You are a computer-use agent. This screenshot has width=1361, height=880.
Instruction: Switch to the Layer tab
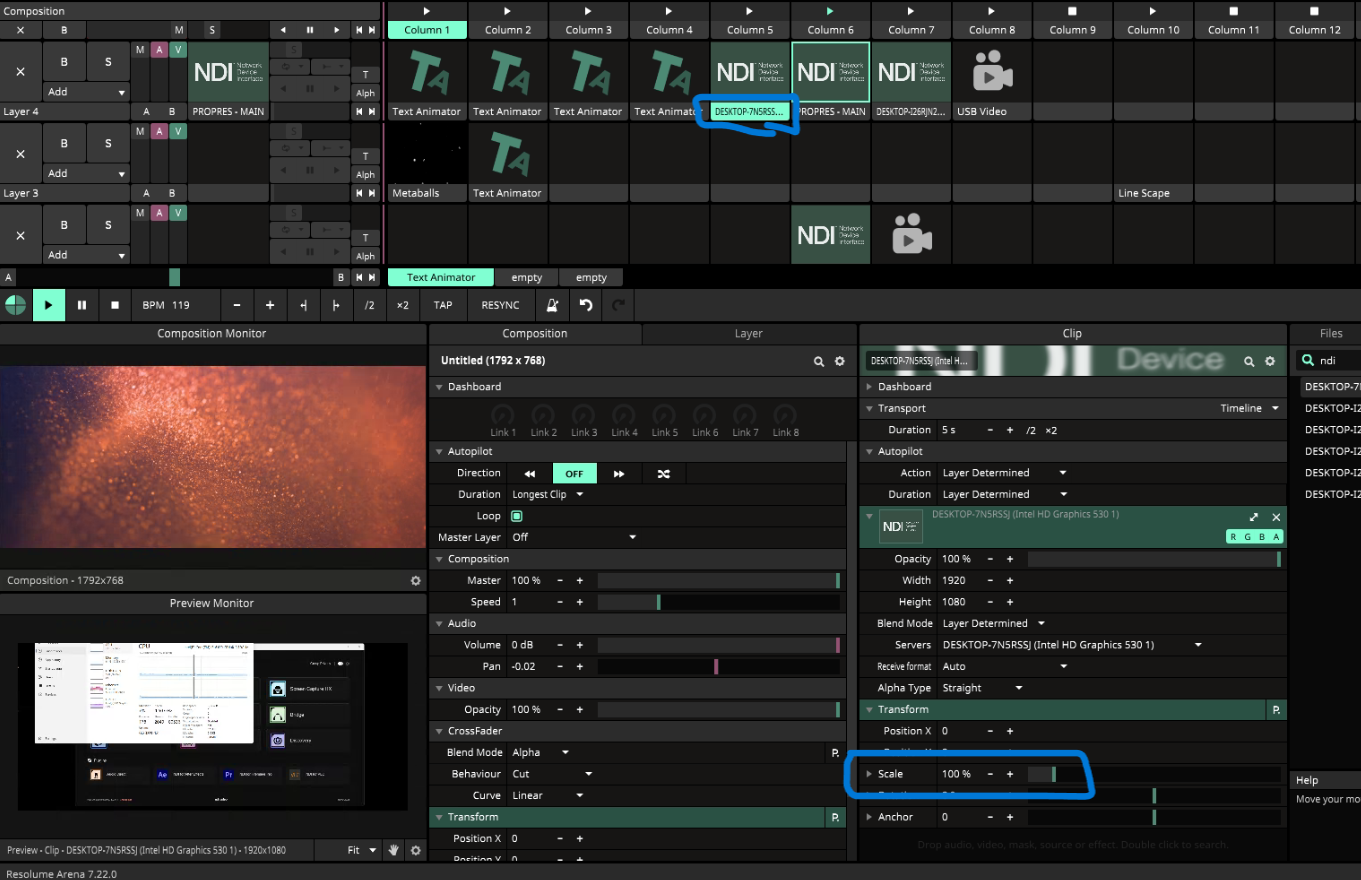(x=748, y=333)
